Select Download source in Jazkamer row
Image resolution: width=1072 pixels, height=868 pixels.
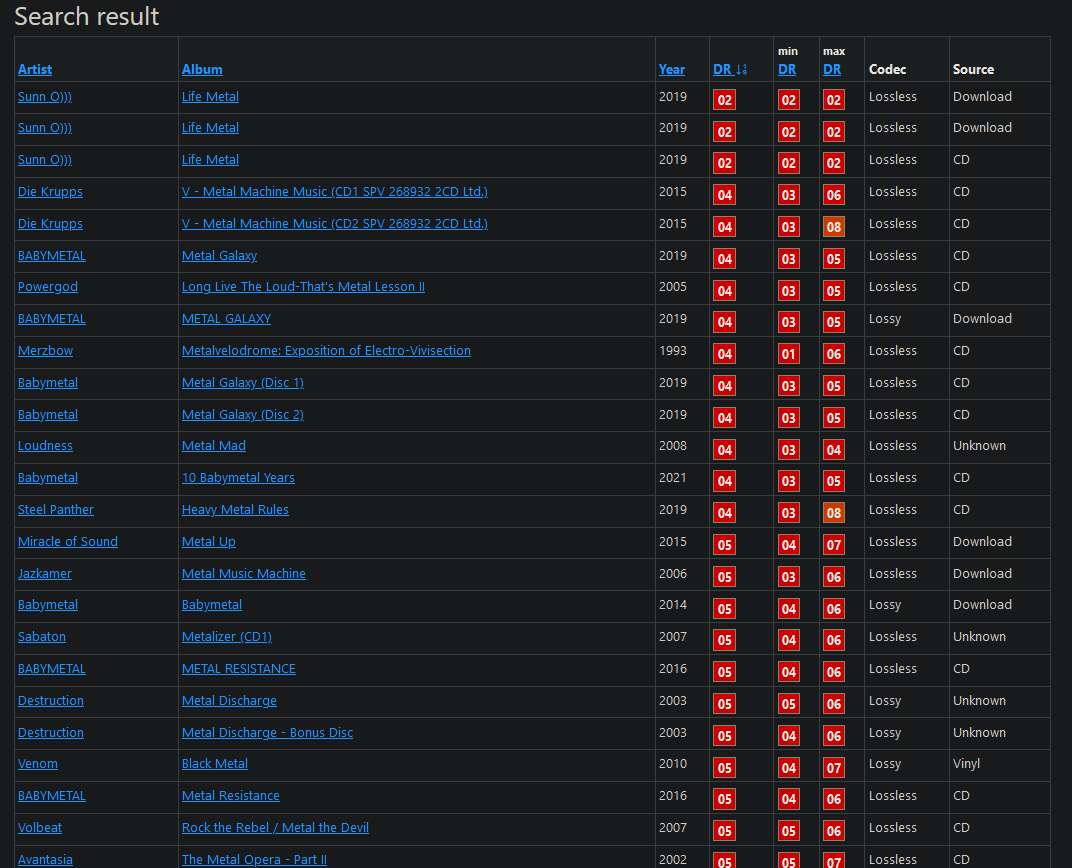tap(982, 573)
